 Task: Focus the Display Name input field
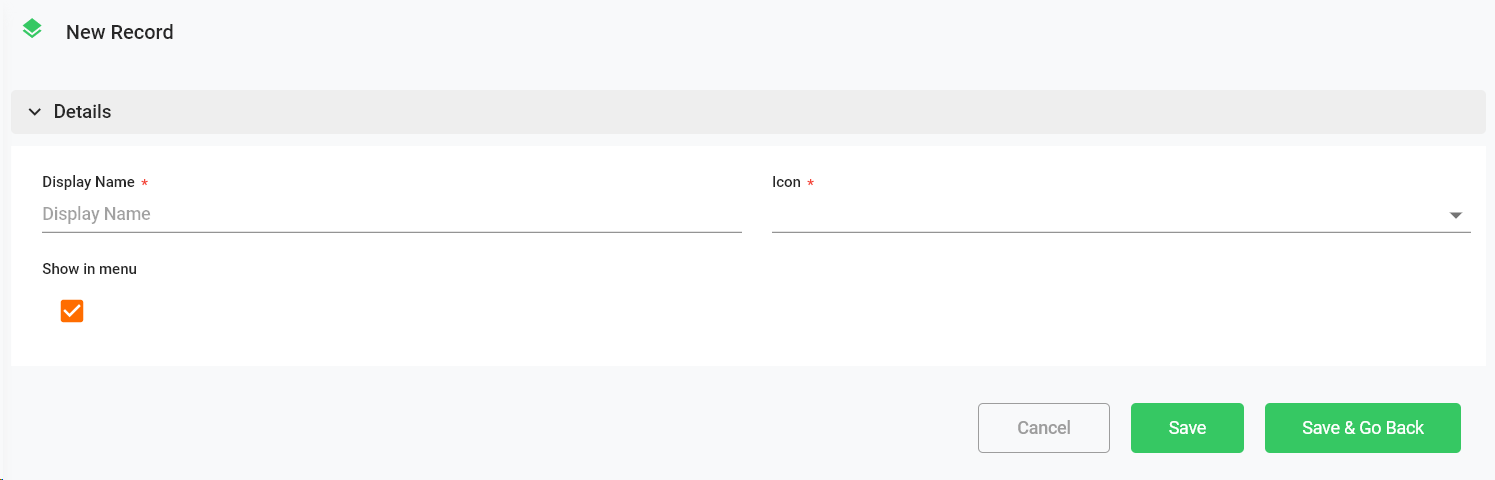(391, 214)
